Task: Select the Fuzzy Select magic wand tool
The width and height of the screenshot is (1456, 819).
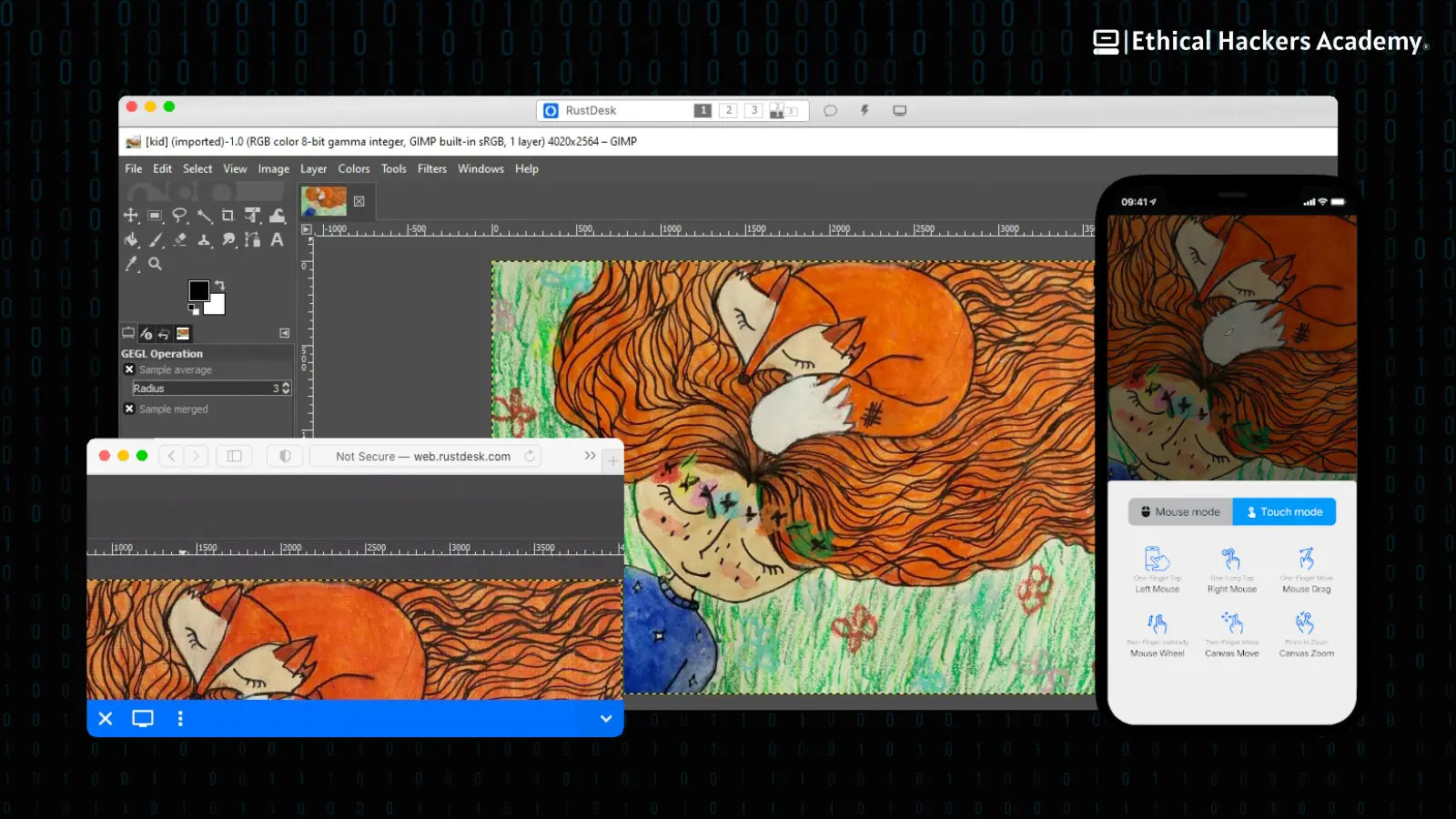Action: coord(204,216)
